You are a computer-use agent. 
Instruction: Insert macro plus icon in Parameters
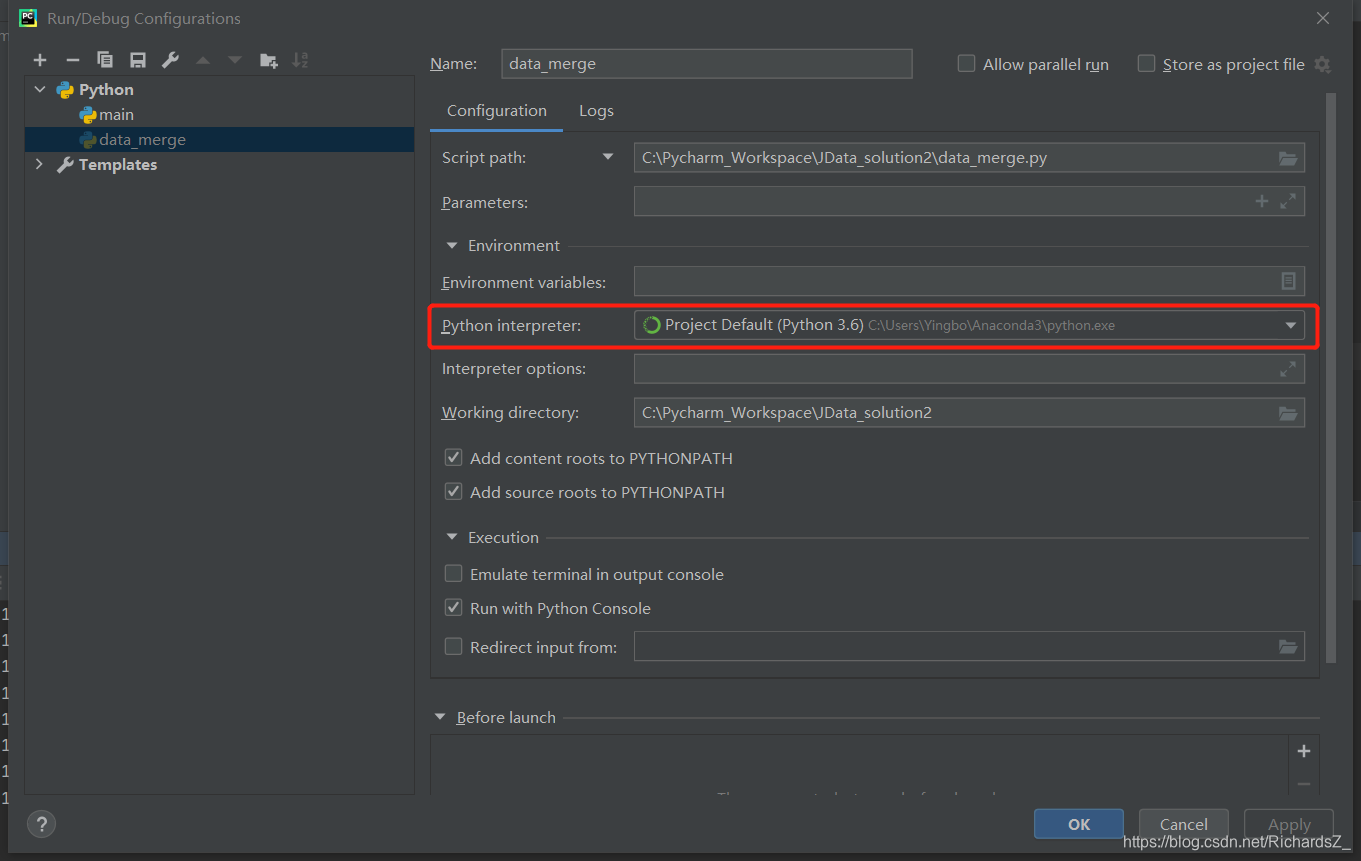1262,201
